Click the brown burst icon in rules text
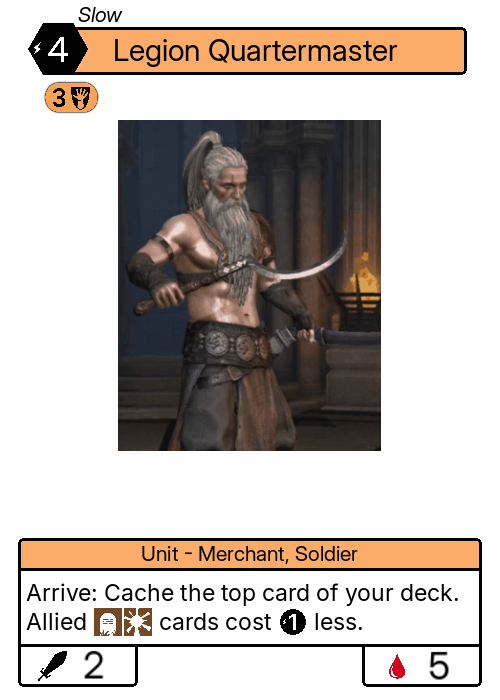This screenshot has width=500, height=700. coord(138,622)
